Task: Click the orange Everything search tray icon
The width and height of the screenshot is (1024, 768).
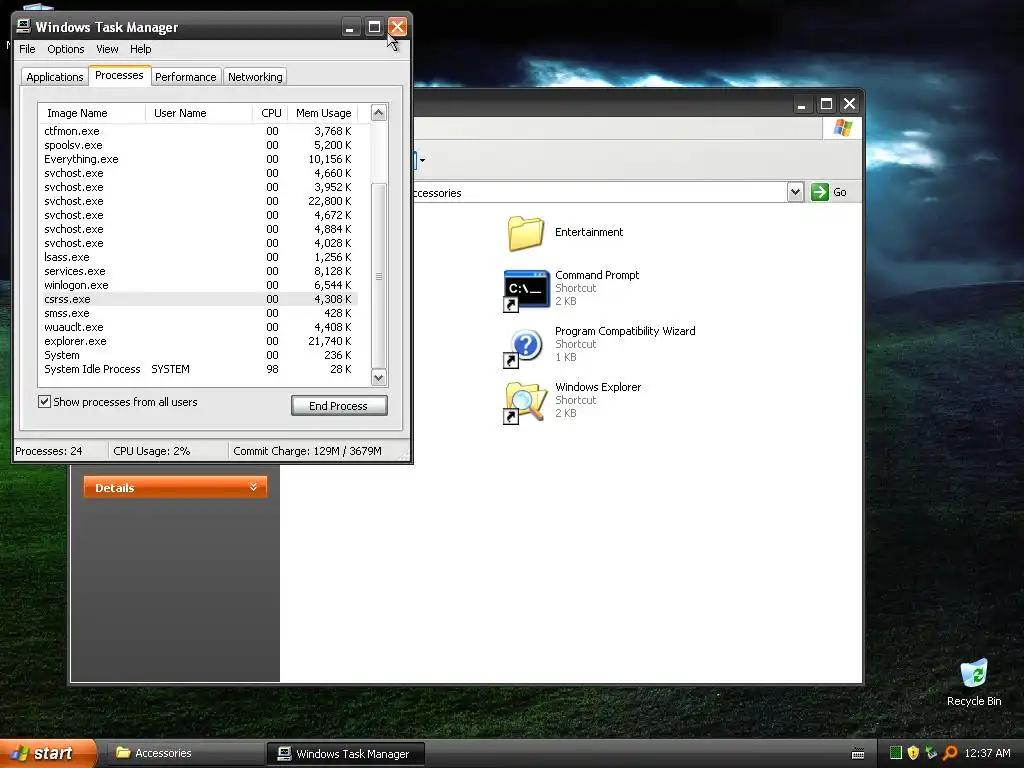Action: [950, 753]
